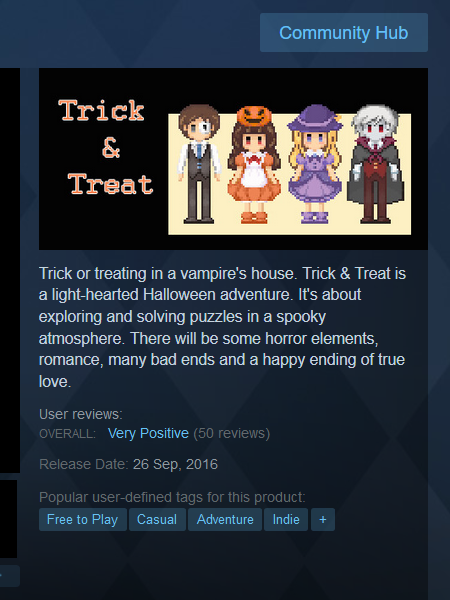The width and height of the screenshot is (450, 600).
Task: Select the Free to Play tag
Action: coord(83,519)
